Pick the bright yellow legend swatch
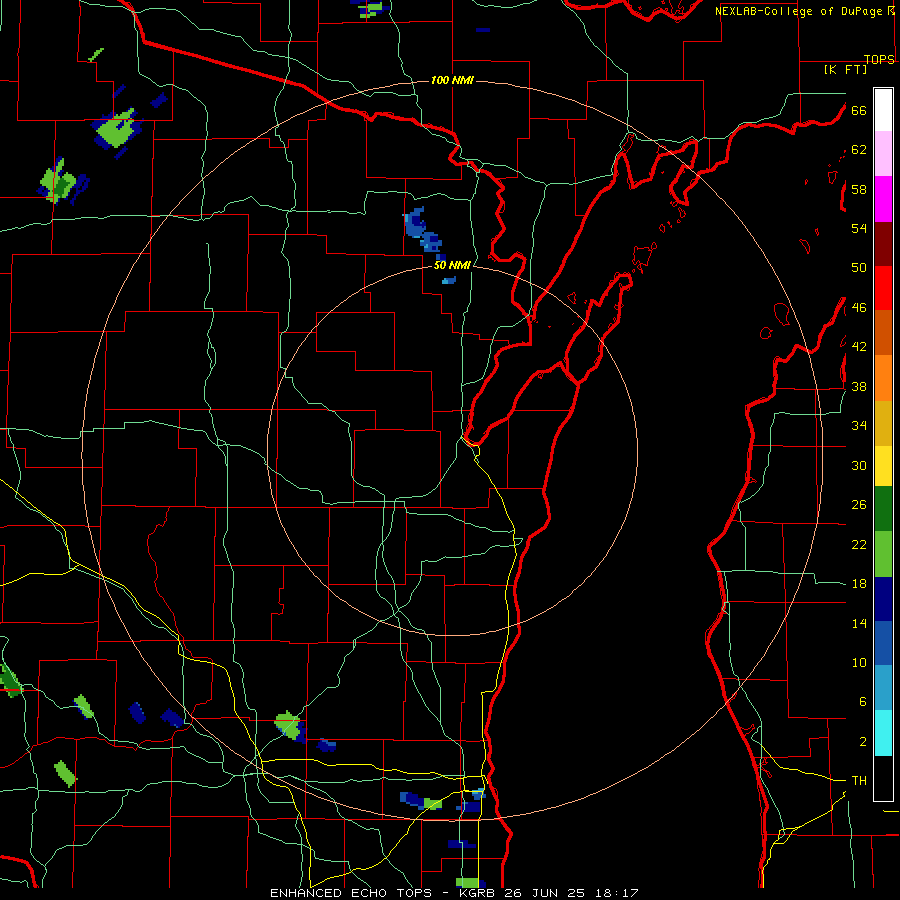This screenshot has height=900, width=900. tap(883, 465)
